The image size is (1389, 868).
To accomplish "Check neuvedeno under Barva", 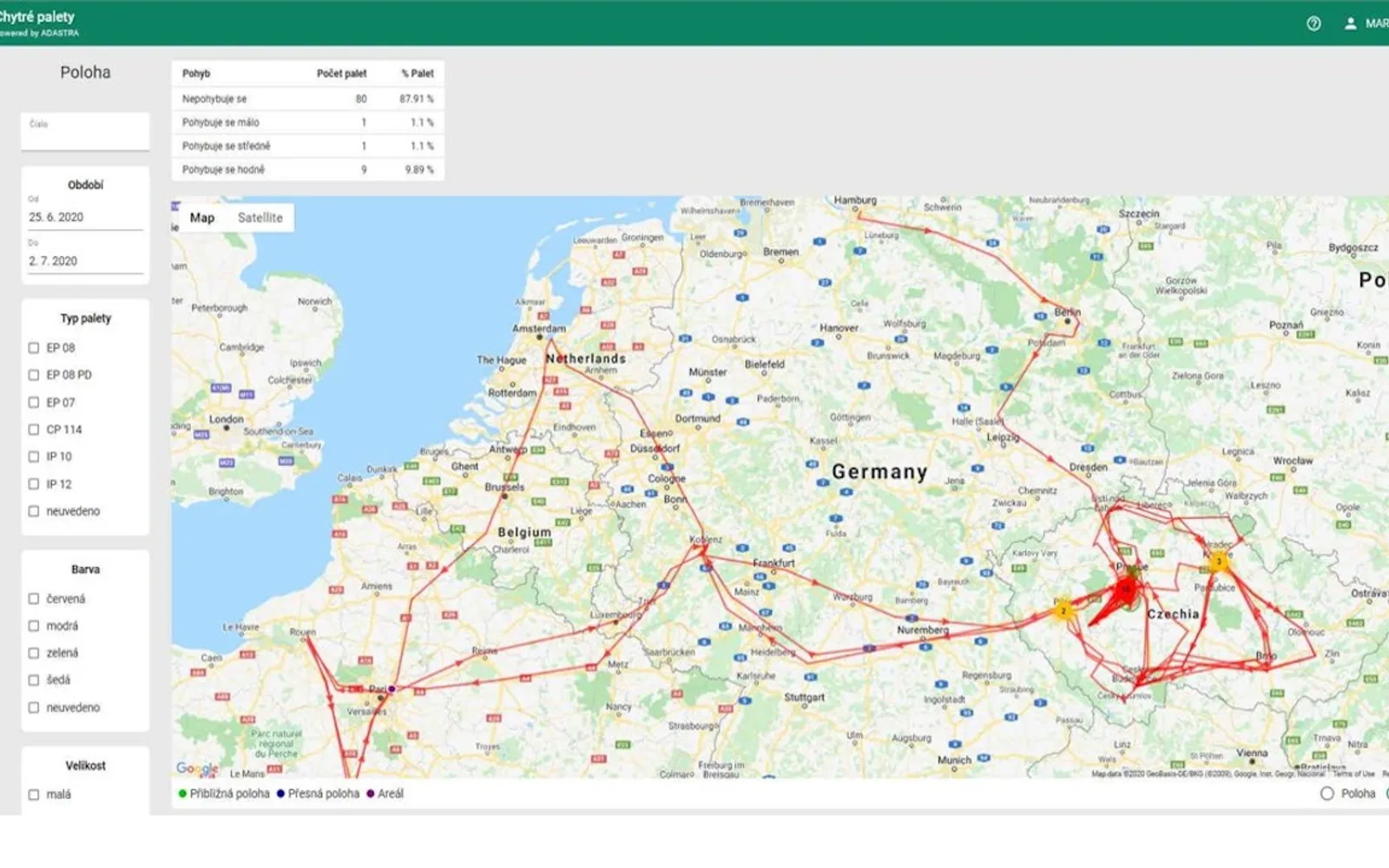I will (34, 707).
